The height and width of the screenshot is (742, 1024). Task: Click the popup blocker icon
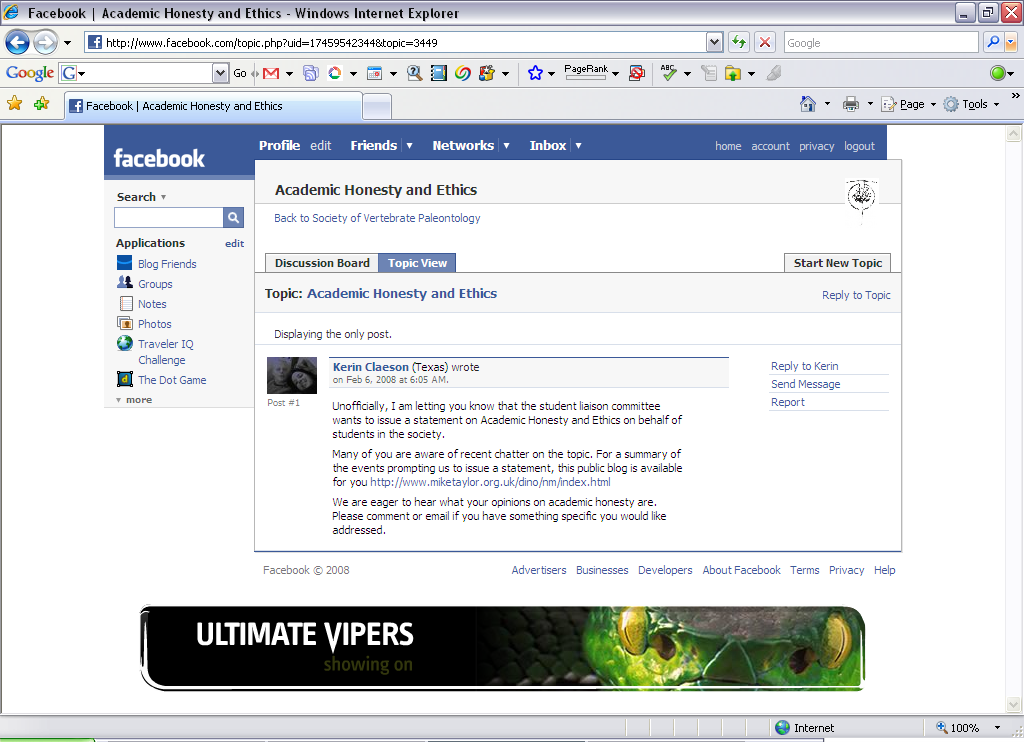tap(637, 73)
